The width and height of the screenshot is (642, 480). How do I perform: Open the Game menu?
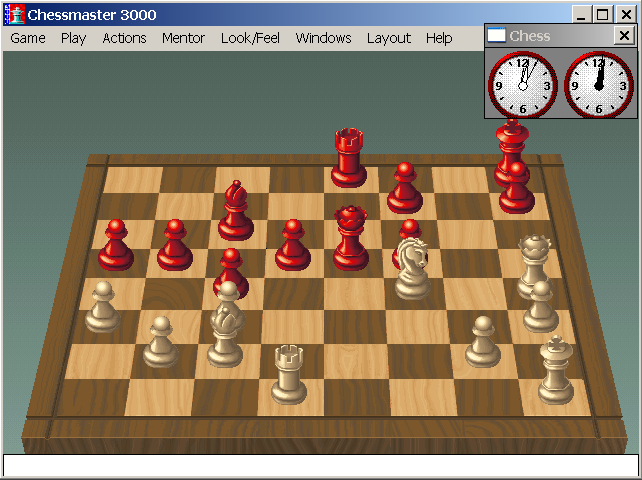tap(28, 38)
